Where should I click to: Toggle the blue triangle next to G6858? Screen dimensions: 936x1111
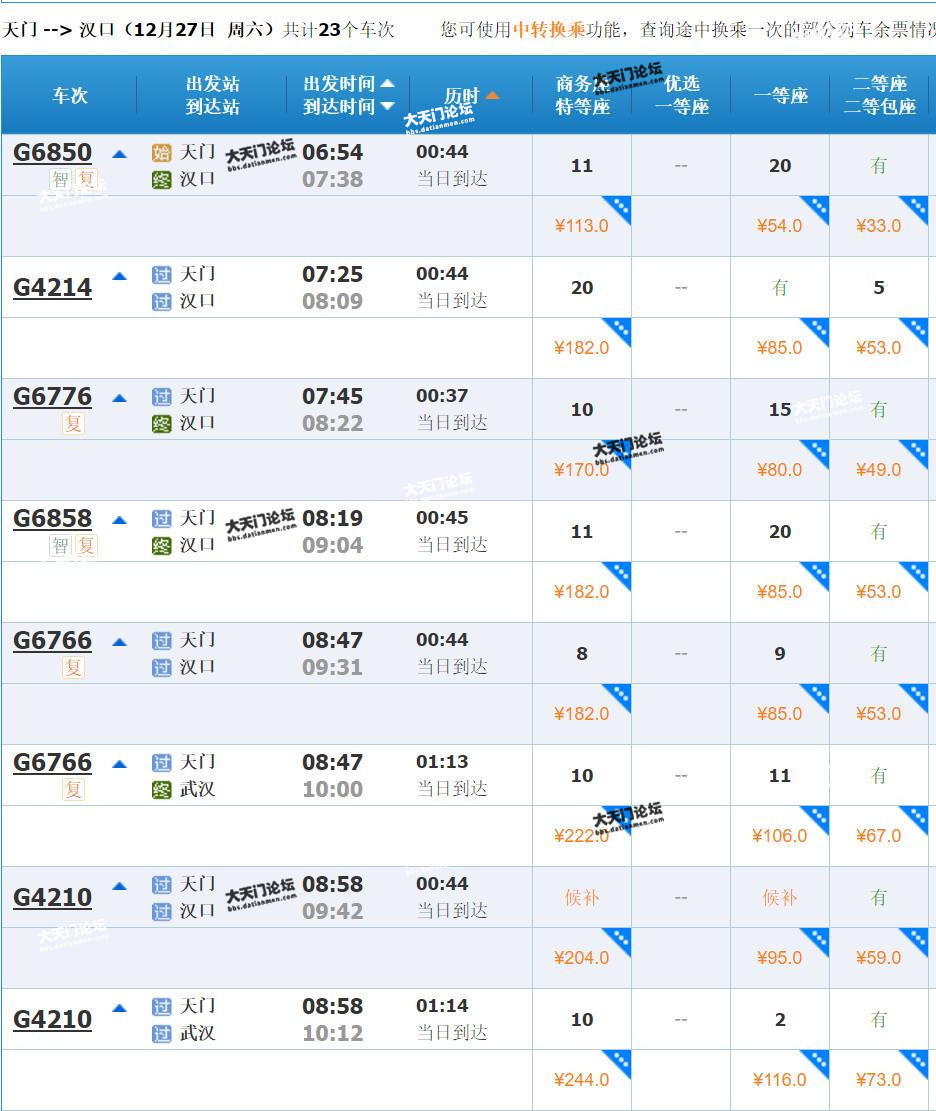pos(120,520)
